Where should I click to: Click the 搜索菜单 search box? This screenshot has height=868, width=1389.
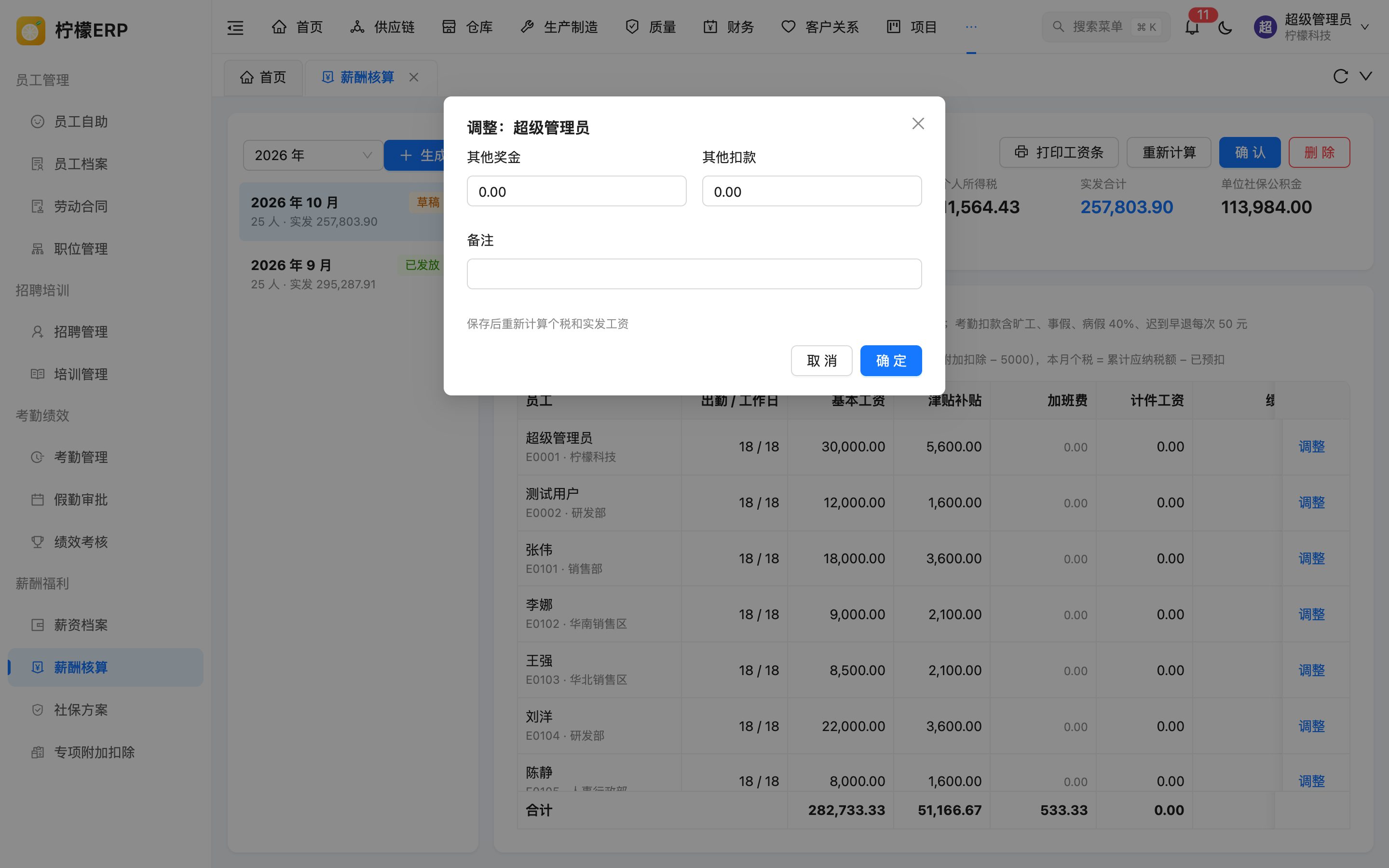pos(1105,27)
